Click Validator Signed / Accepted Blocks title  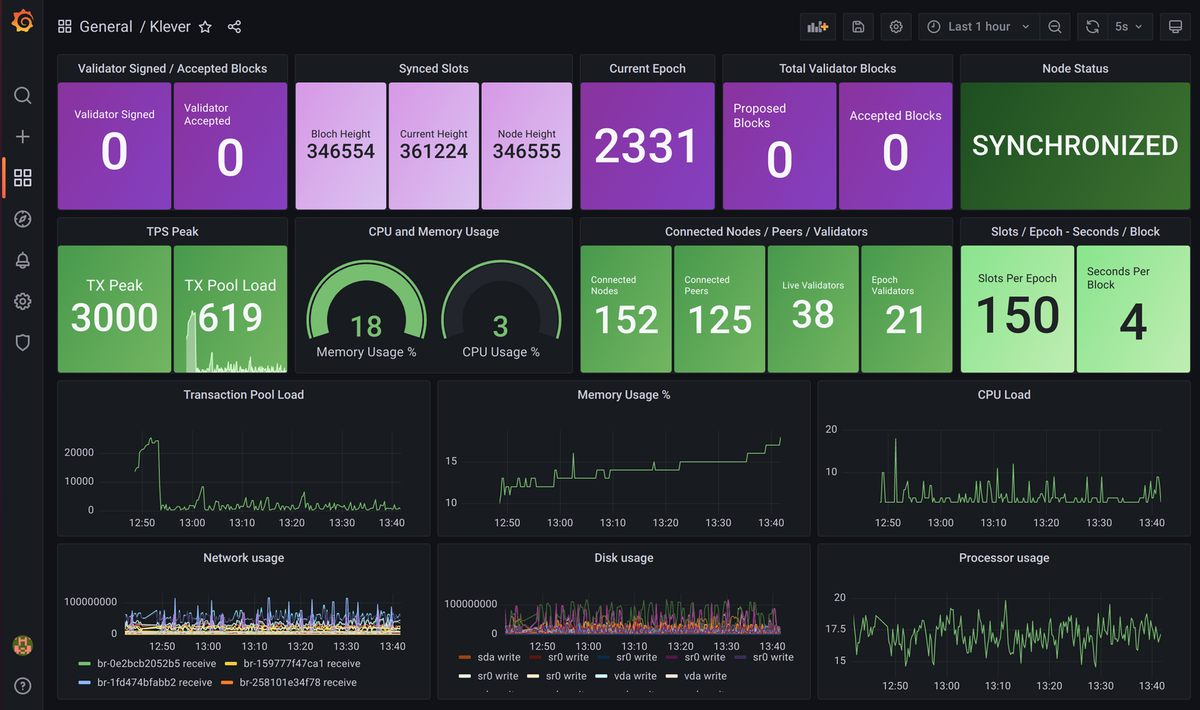pos(172,69)
